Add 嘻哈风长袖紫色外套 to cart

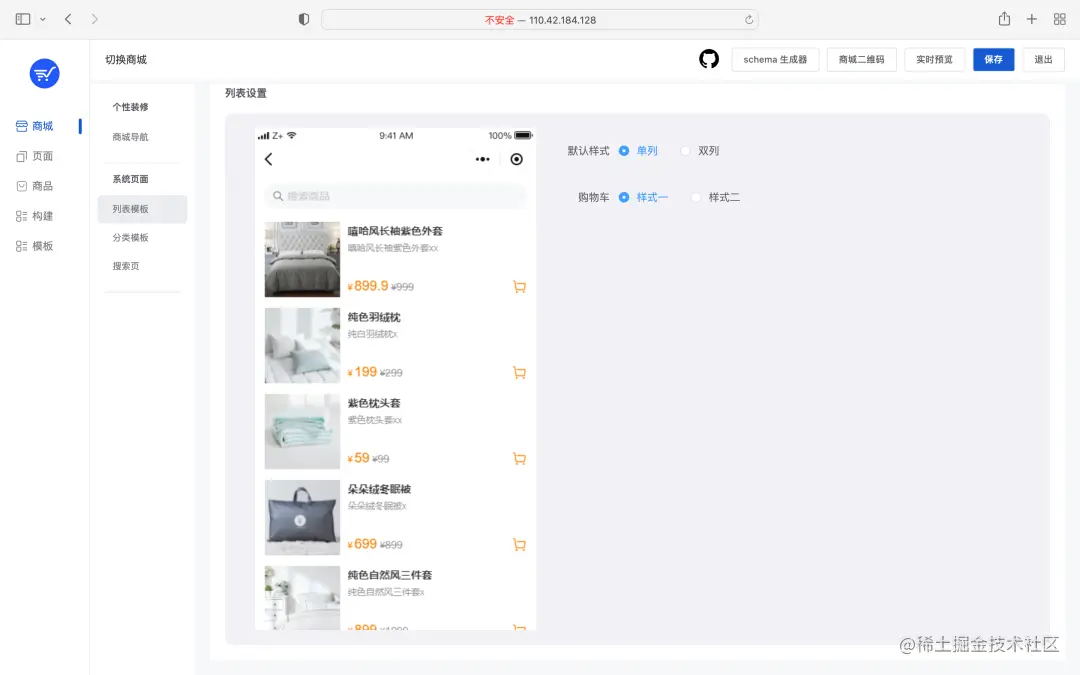519,287
